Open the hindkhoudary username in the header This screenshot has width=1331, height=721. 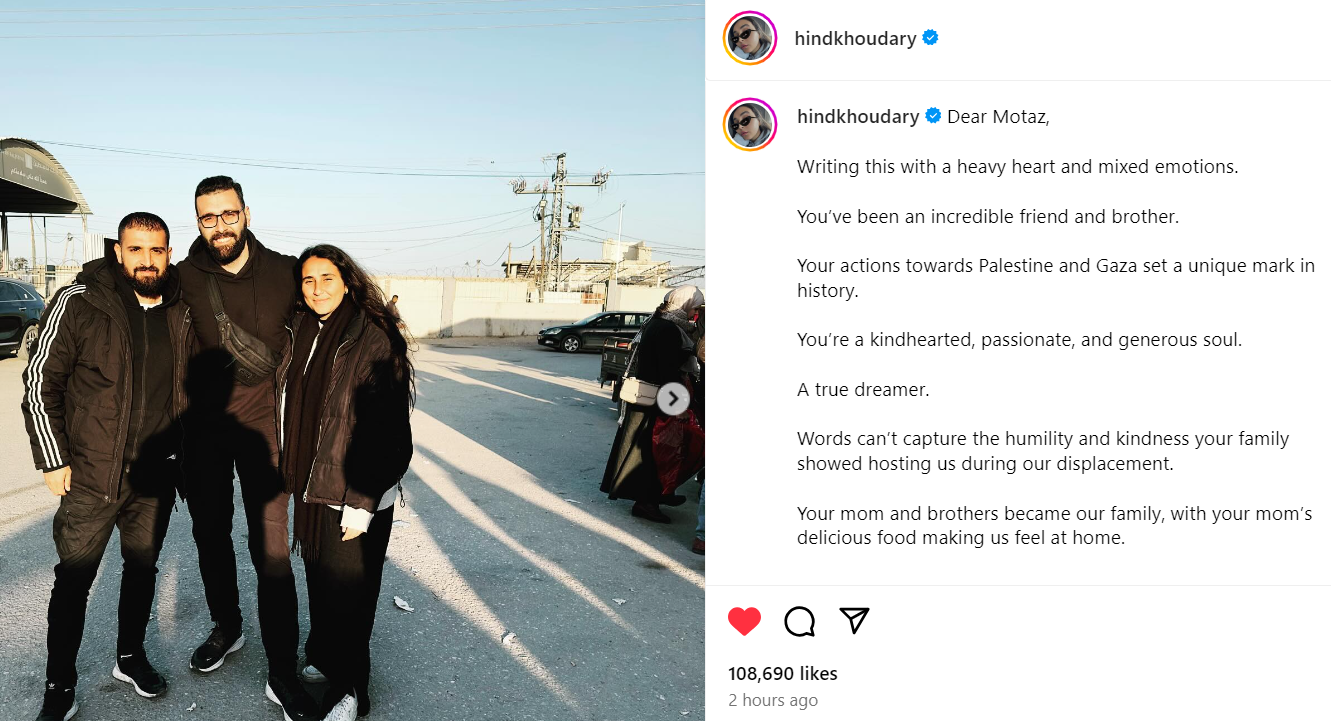(855, 39)
